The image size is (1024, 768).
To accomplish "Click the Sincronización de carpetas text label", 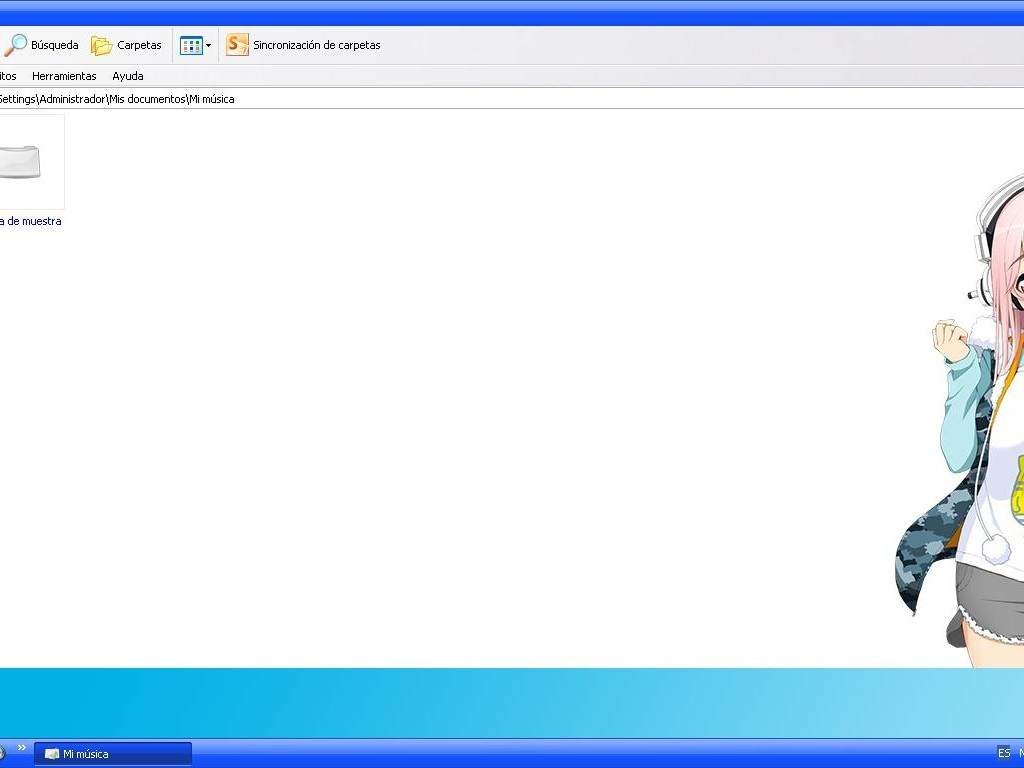I will (x=316, y=45).
